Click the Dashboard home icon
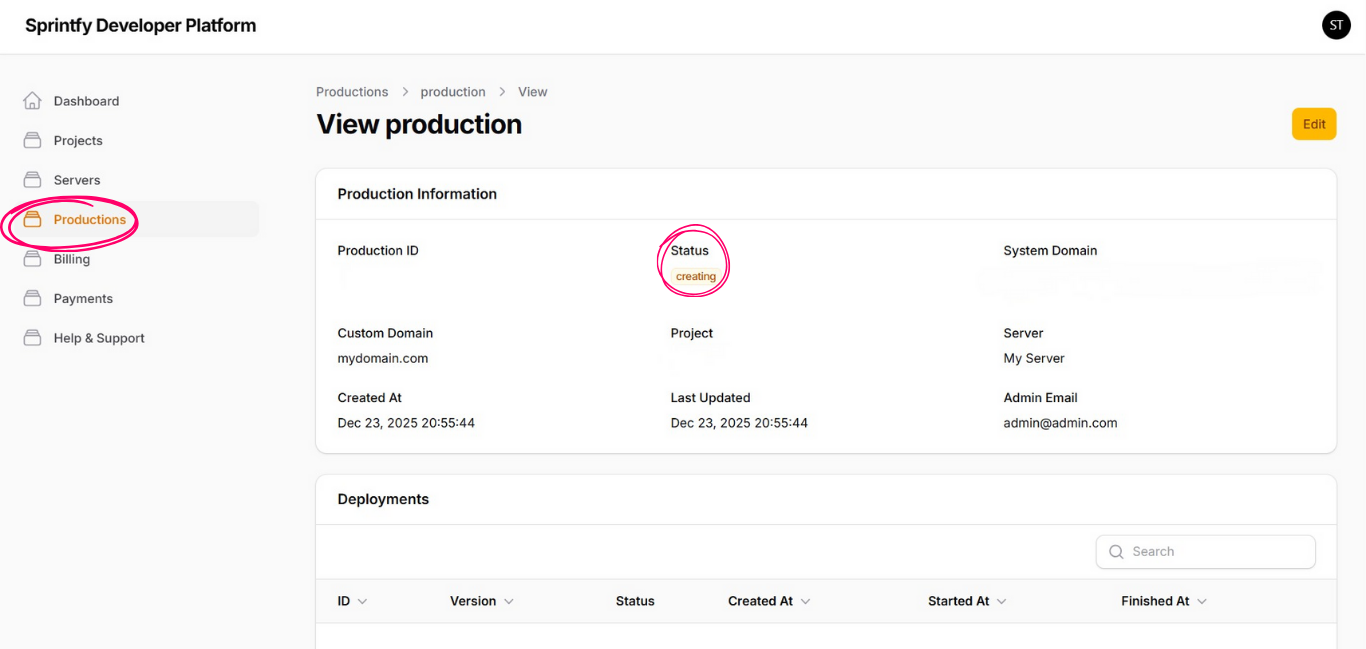The height and width of the screenshot is (649, 1366). pos(32,101)
